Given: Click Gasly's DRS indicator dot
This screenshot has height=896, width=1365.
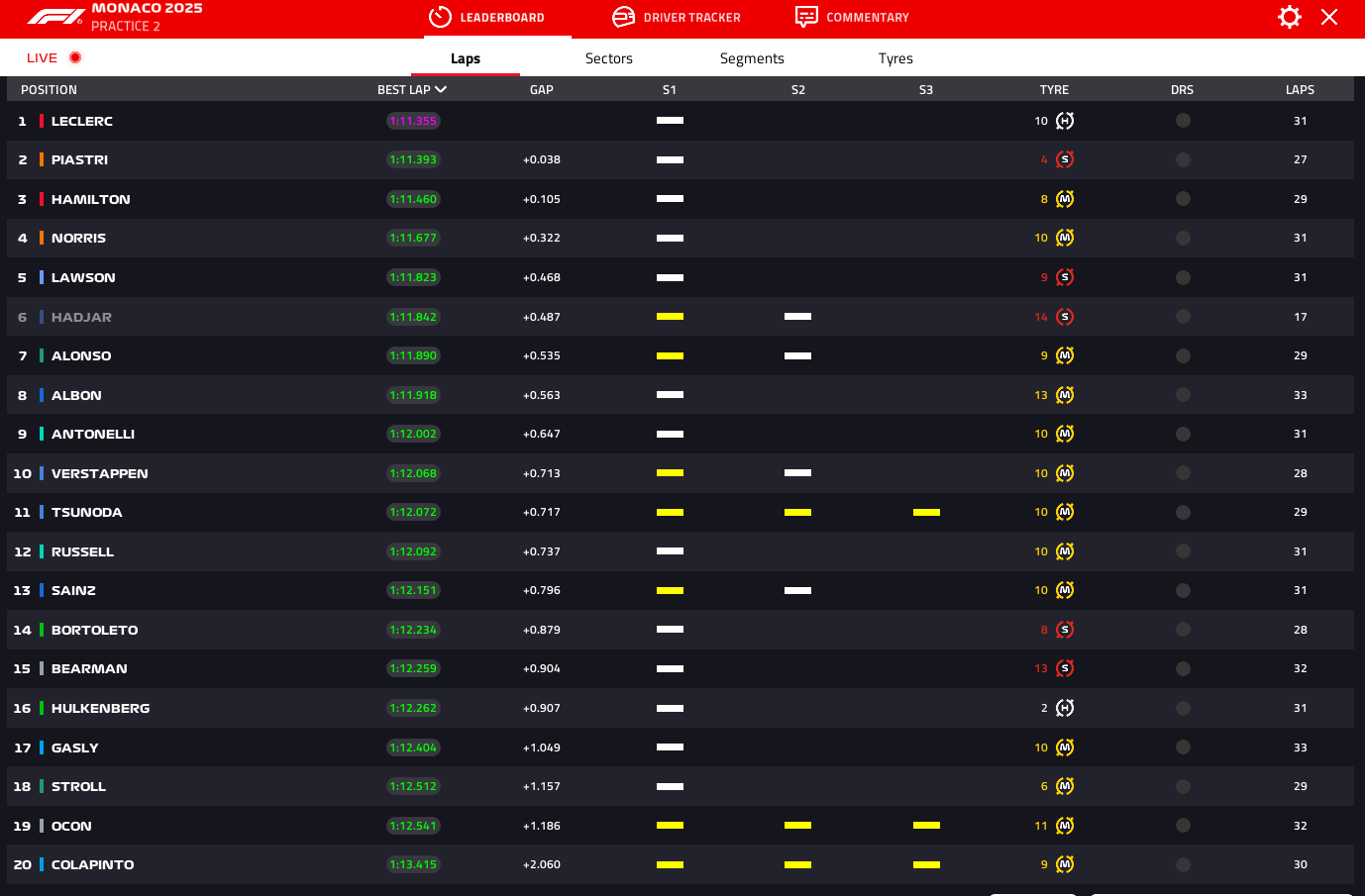Looking at the screenshot, I should (1183, 747).
